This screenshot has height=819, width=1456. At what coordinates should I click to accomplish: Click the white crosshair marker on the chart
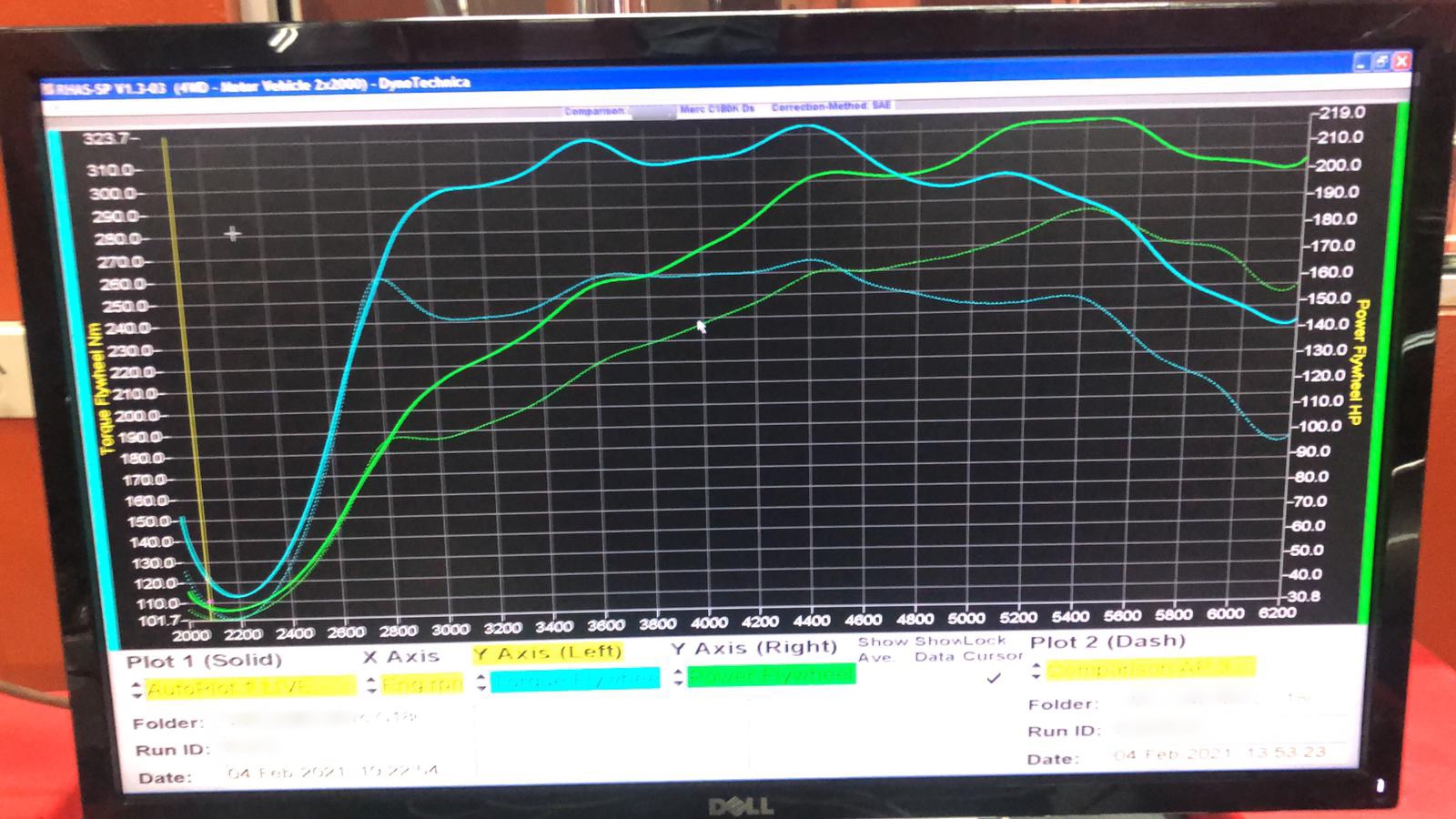(x=233, y=234)
